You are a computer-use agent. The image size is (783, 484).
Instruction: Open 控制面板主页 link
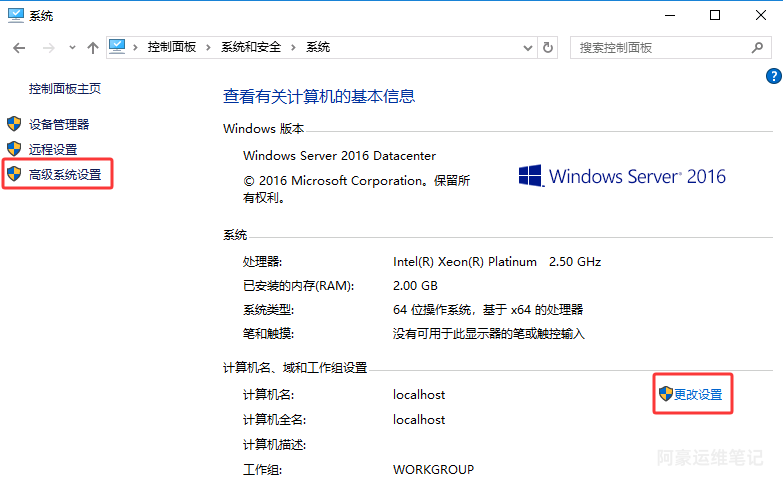pos(65,89)
